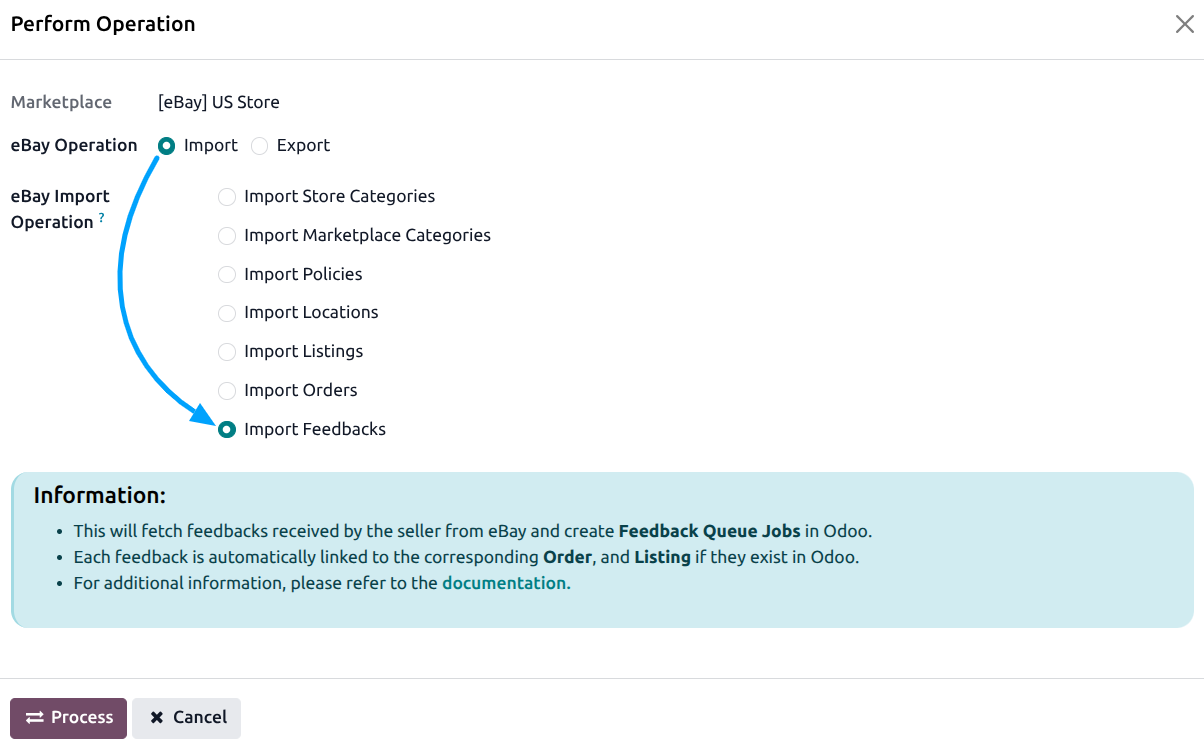Screen dimensions: 1204x751
Task: Select the Export eBay operation radio
Action: tap(260, 146)
